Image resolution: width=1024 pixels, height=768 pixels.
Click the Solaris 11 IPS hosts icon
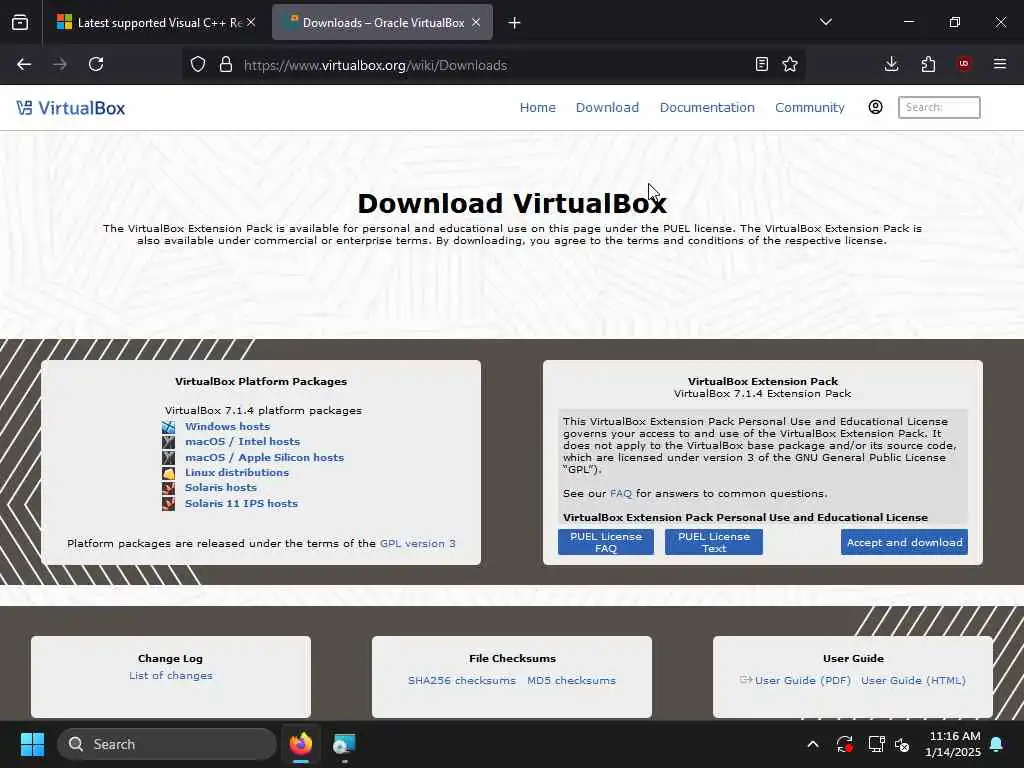point(168,504)
